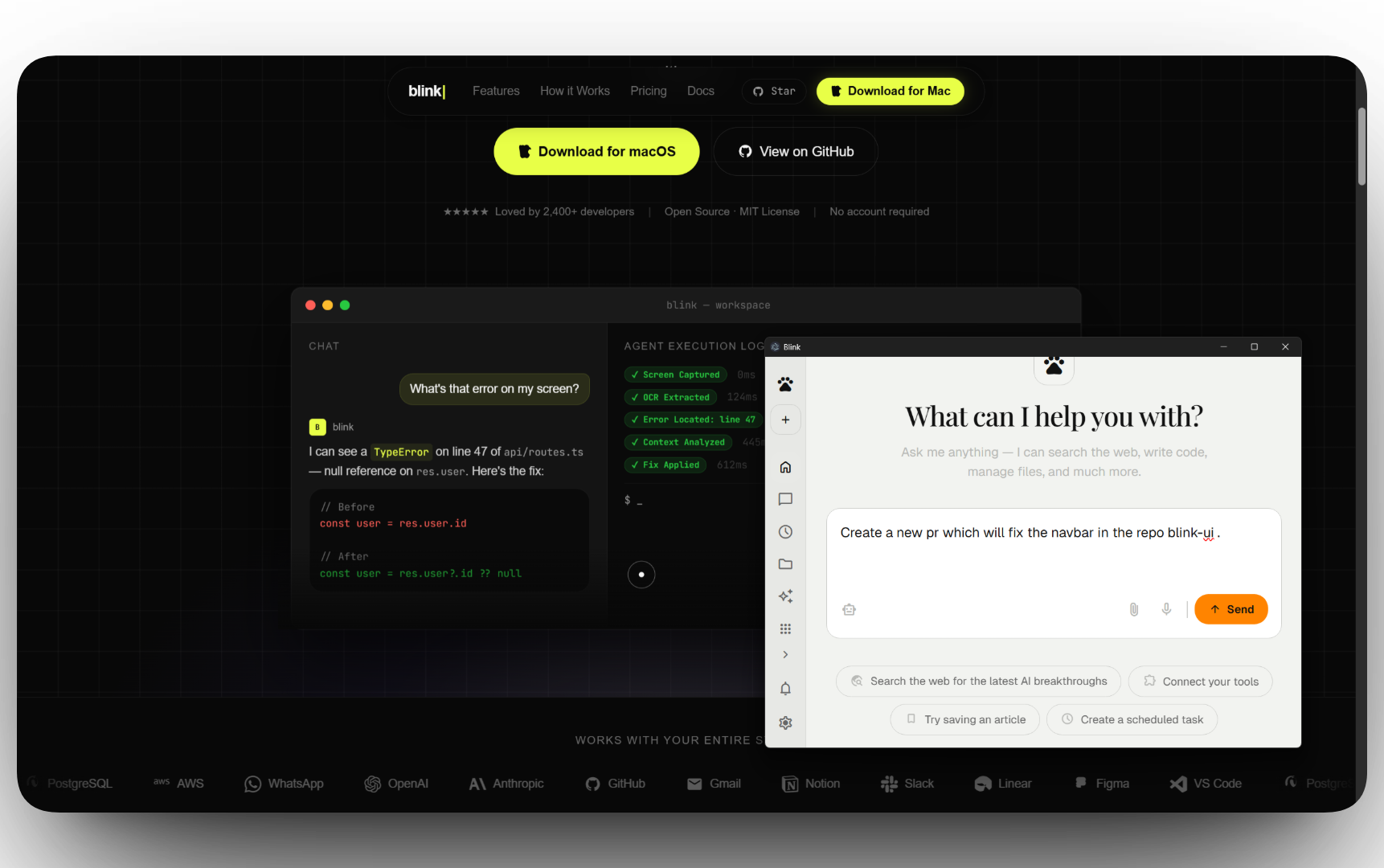Click the 'OCR Extracted' log badge

click(670, 397)
